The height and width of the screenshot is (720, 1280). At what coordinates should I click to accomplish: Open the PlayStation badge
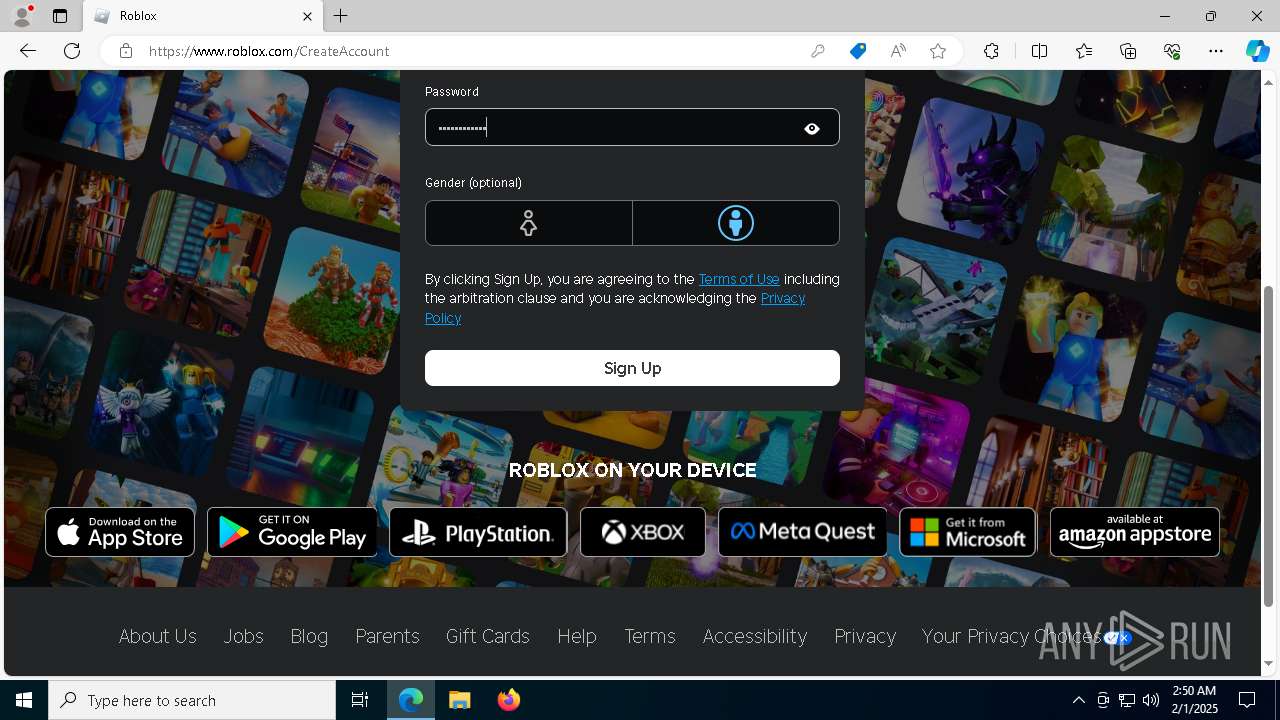click(478, 532)
